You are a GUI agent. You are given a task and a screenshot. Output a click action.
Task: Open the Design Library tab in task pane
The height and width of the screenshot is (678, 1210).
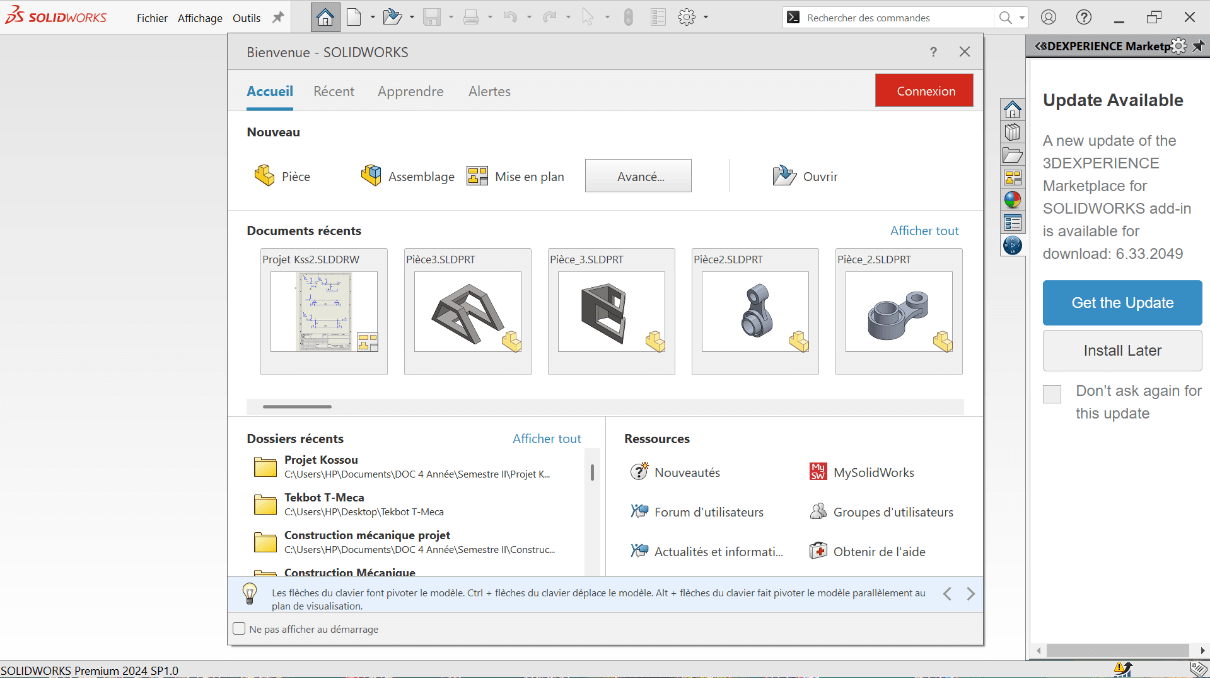(1013, 132)
